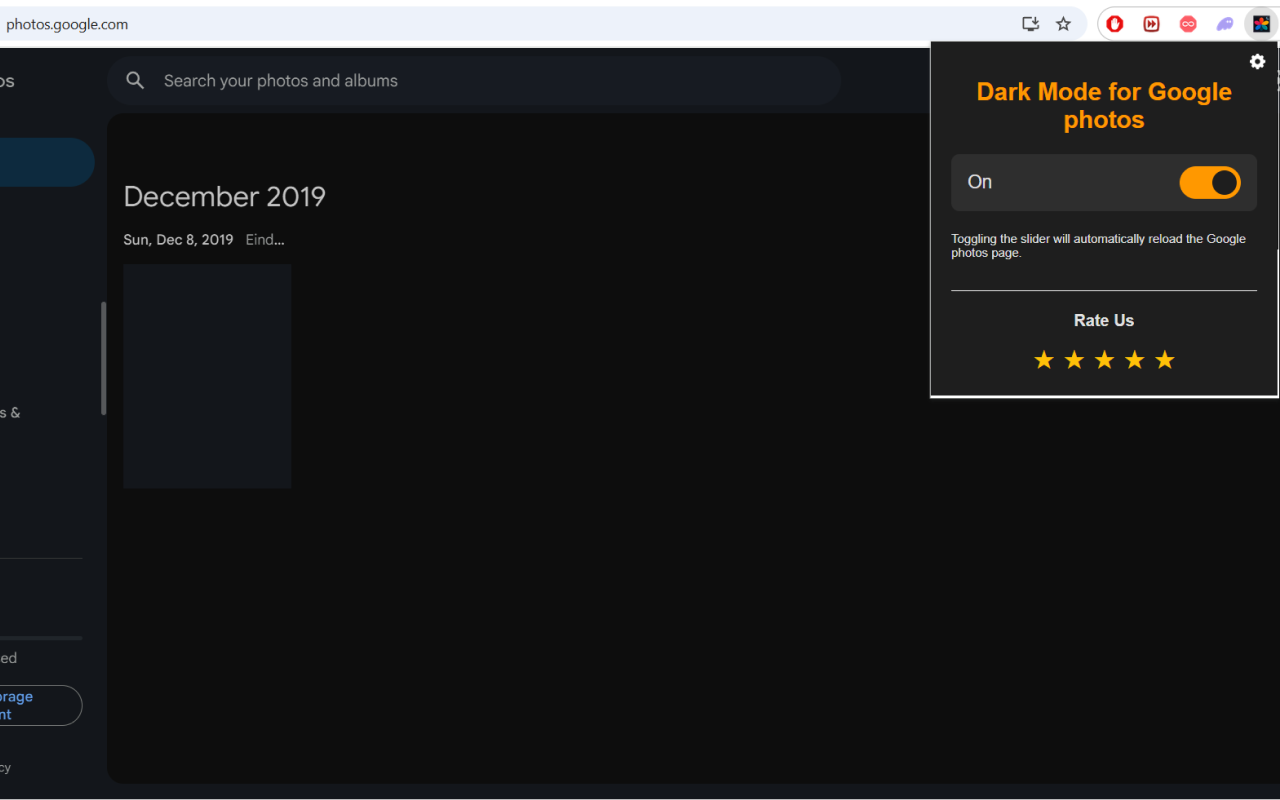Click the Toggling the slider reload note

[1098, 246]
